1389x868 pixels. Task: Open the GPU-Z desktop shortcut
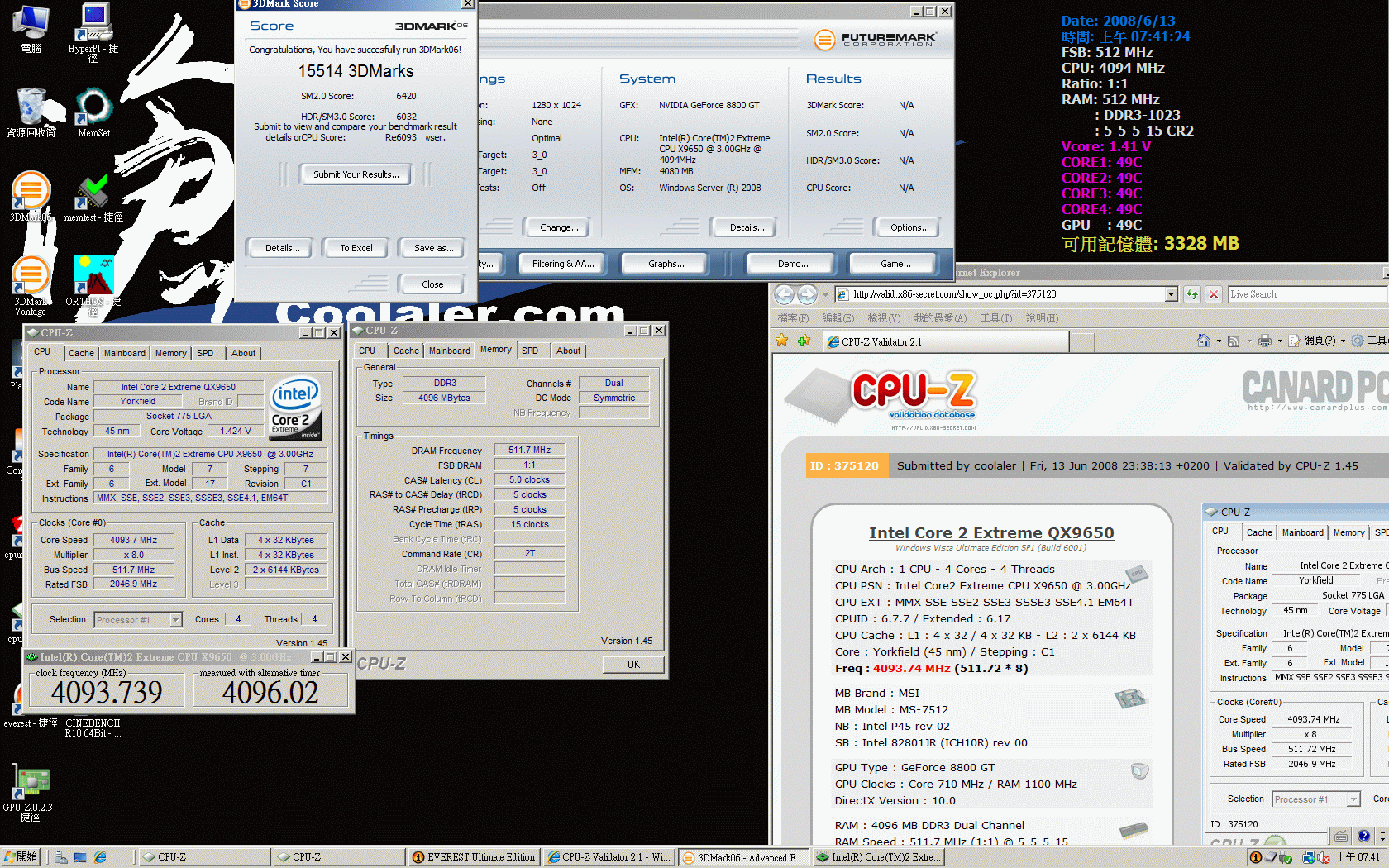click(31, 784)
